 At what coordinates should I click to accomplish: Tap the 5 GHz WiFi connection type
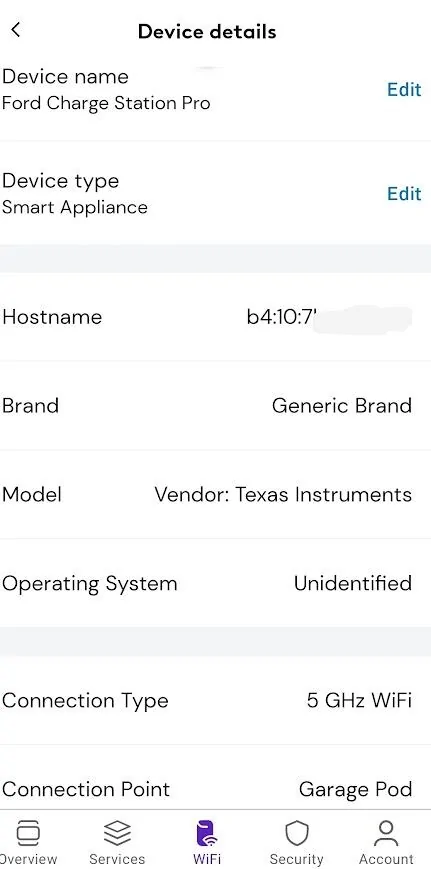[359, 701]
